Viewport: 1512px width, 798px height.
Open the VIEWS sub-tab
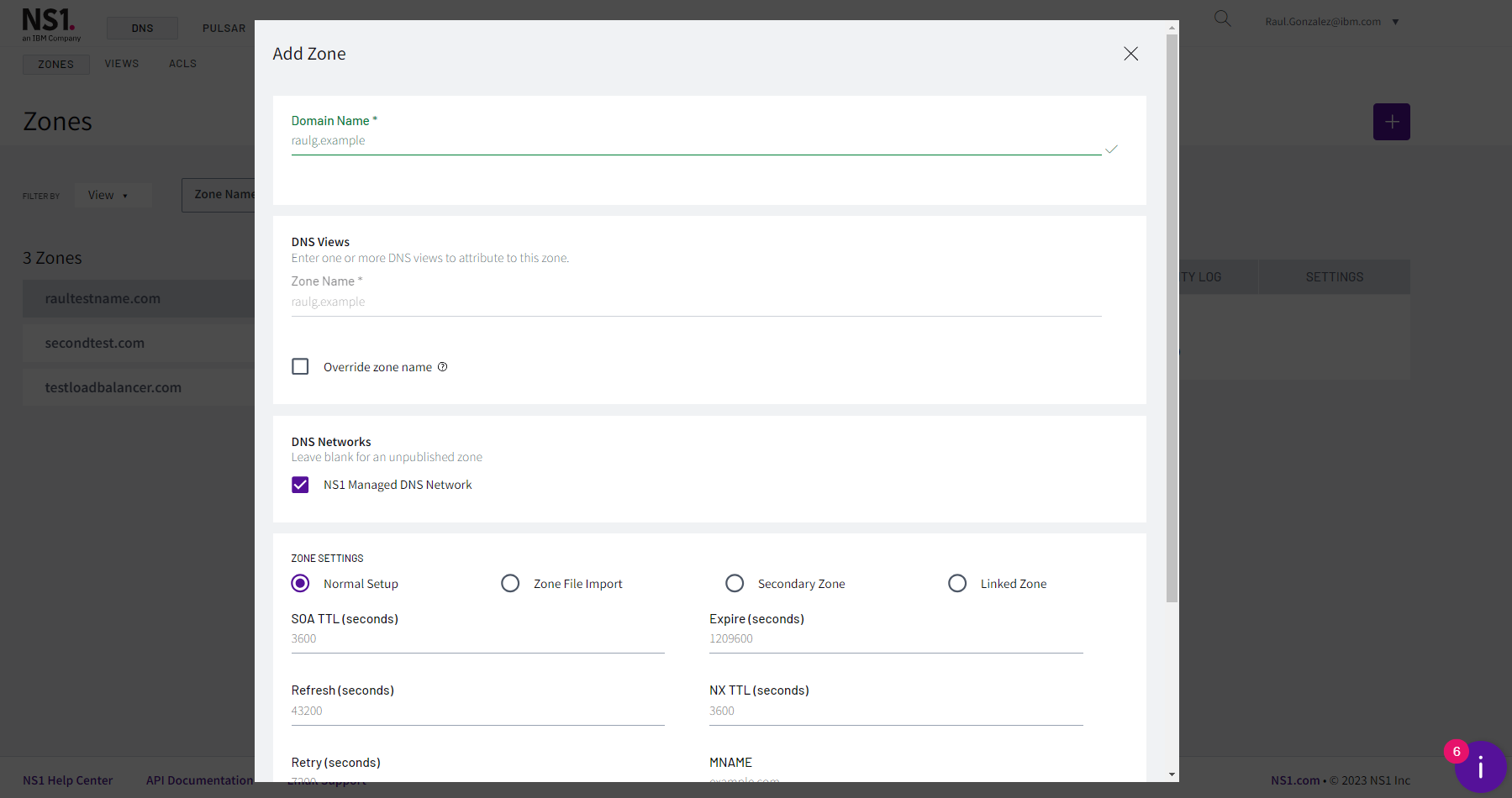pos(122,64)
